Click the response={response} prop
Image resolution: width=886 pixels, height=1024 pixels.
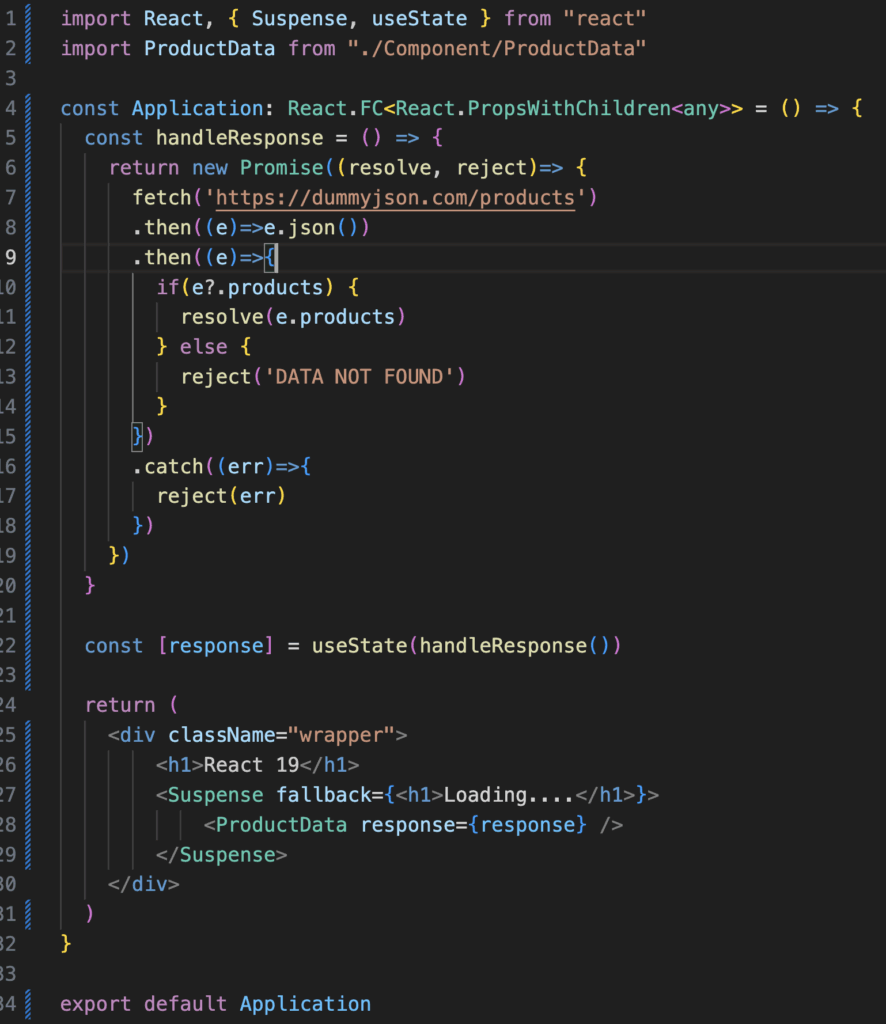[473, 825]
